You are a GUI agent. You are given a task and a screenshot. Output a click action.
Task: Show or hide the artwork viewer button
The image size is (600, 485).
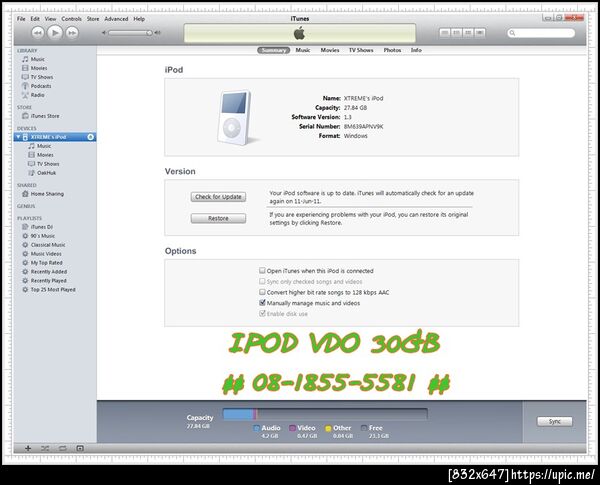coord(80,448)
